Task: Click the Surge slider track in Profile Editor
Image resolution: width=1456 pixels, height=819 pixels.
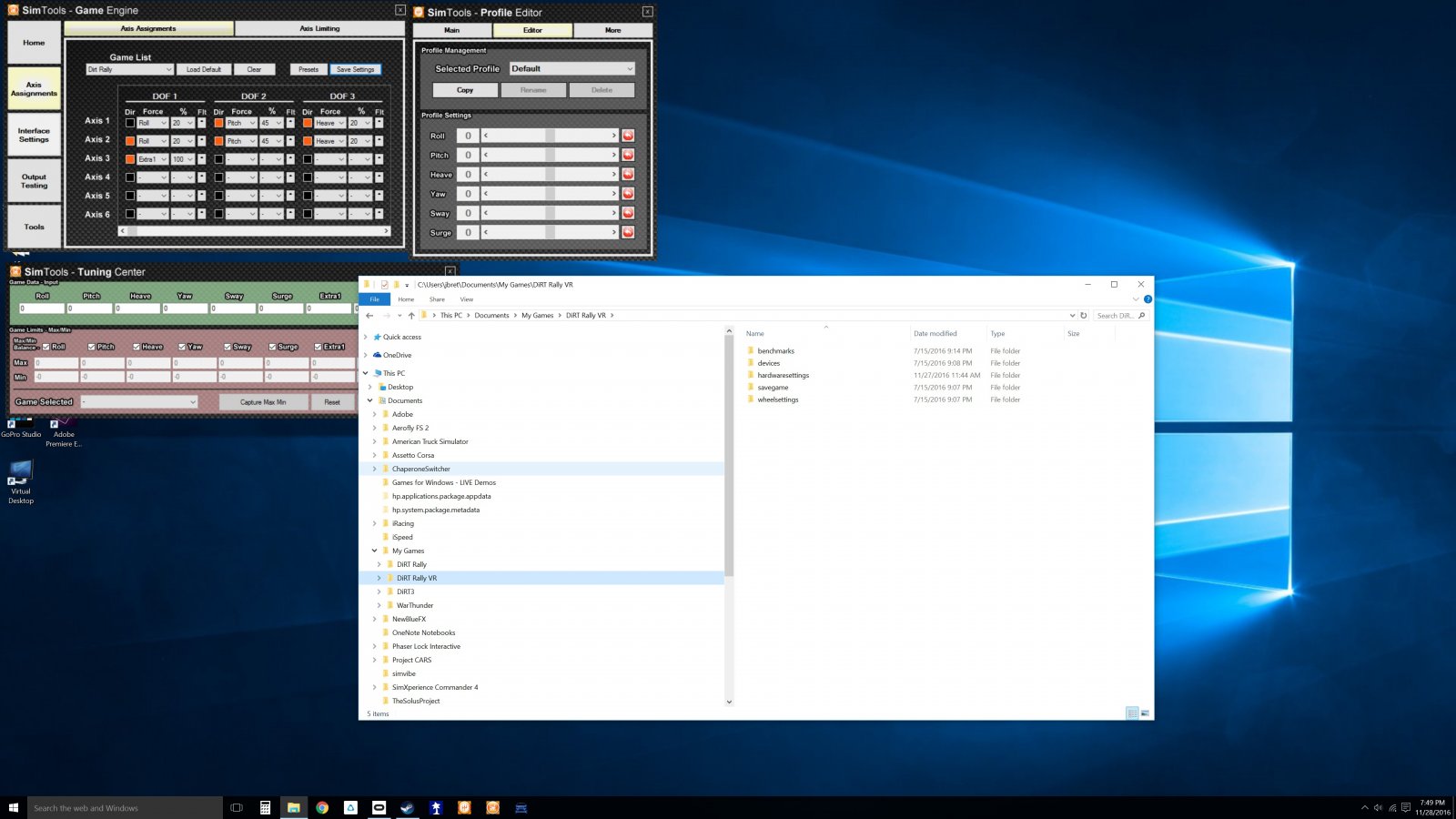Action: 550,232
